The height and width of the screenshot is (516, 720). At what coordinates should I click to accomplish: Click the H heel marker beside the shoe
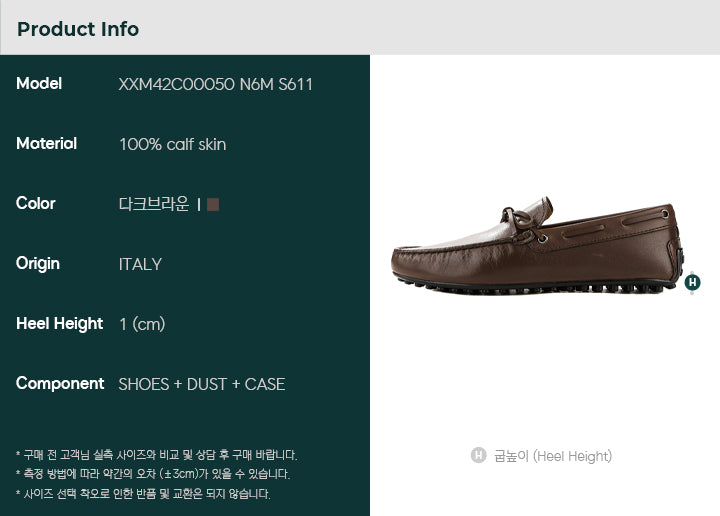[x=692, y=282]
